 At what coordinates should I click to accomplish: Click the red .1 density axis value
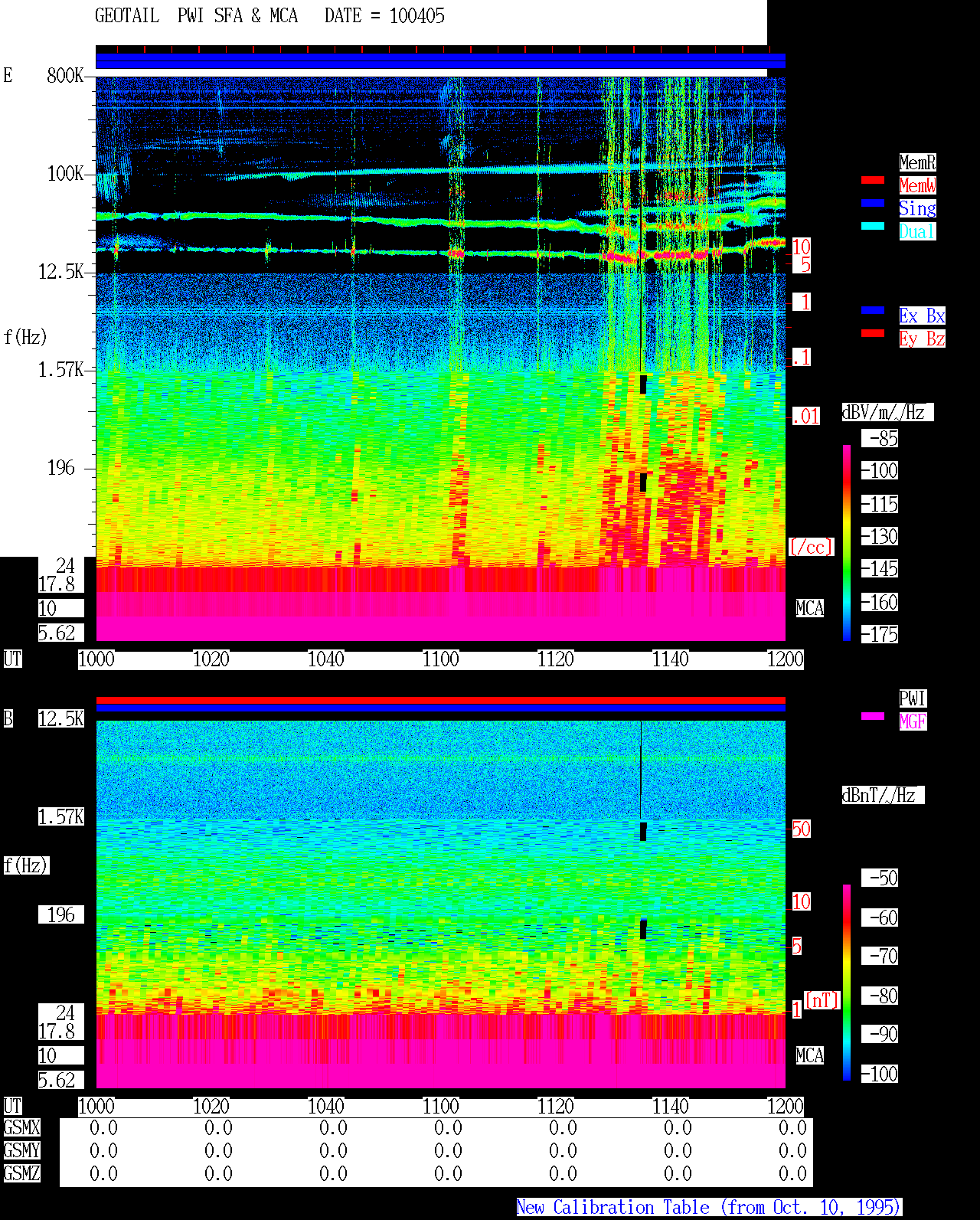(x=801, y=357)
